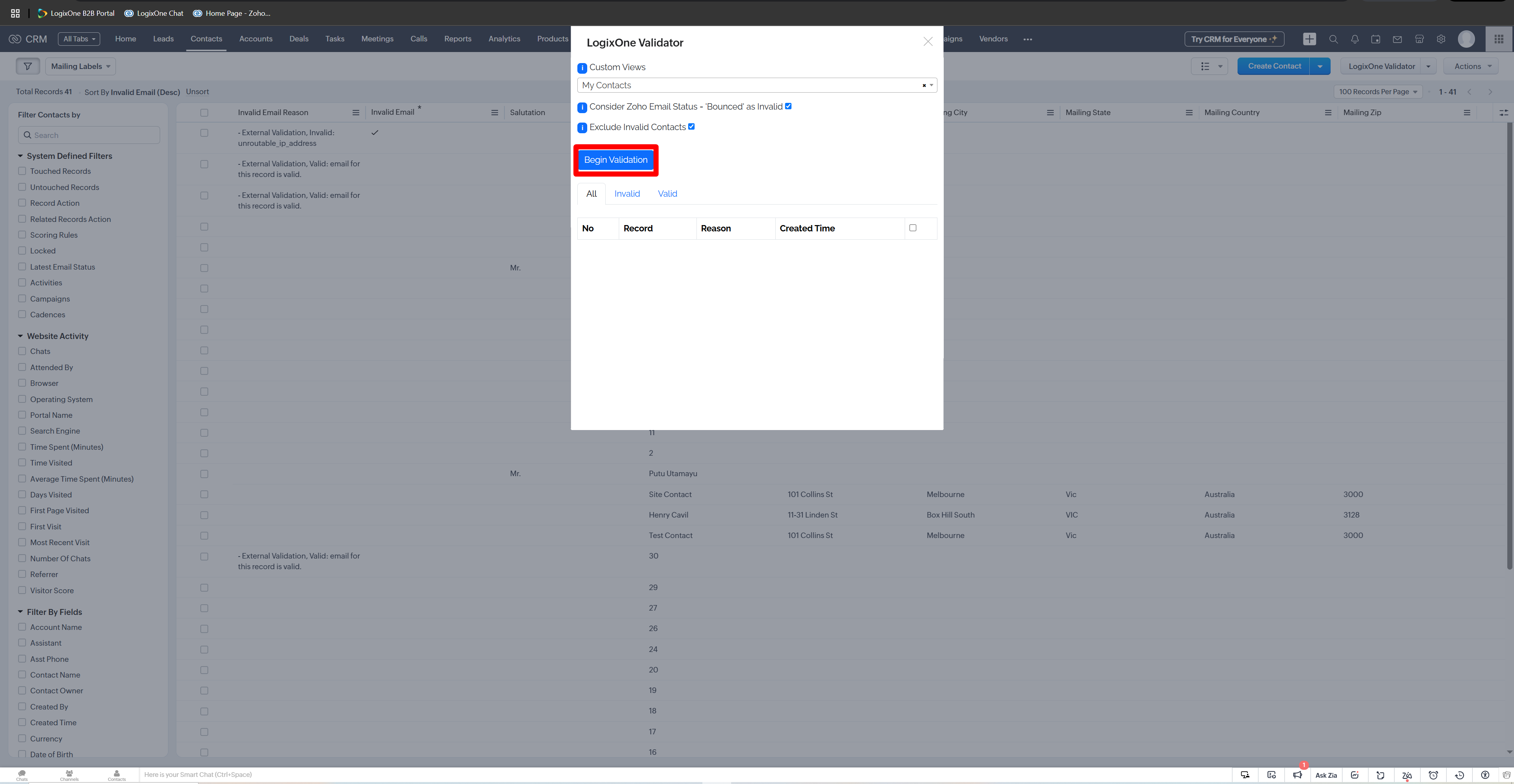This screenshot has height=784, width=1514.
Task: Show more modules via ellipsis icon
Action: coord(1027,39)
